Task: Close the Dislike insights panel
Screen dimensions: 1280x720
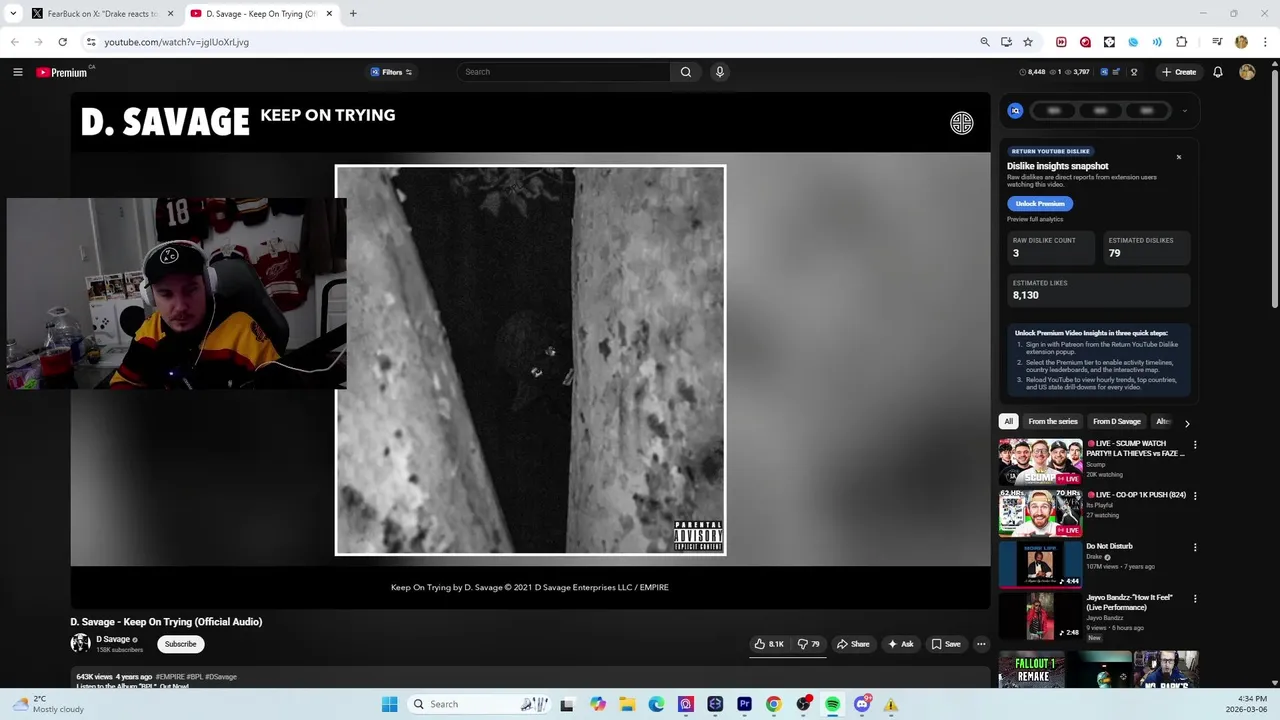Action: pyautogui.click(x=1178, y=157)
